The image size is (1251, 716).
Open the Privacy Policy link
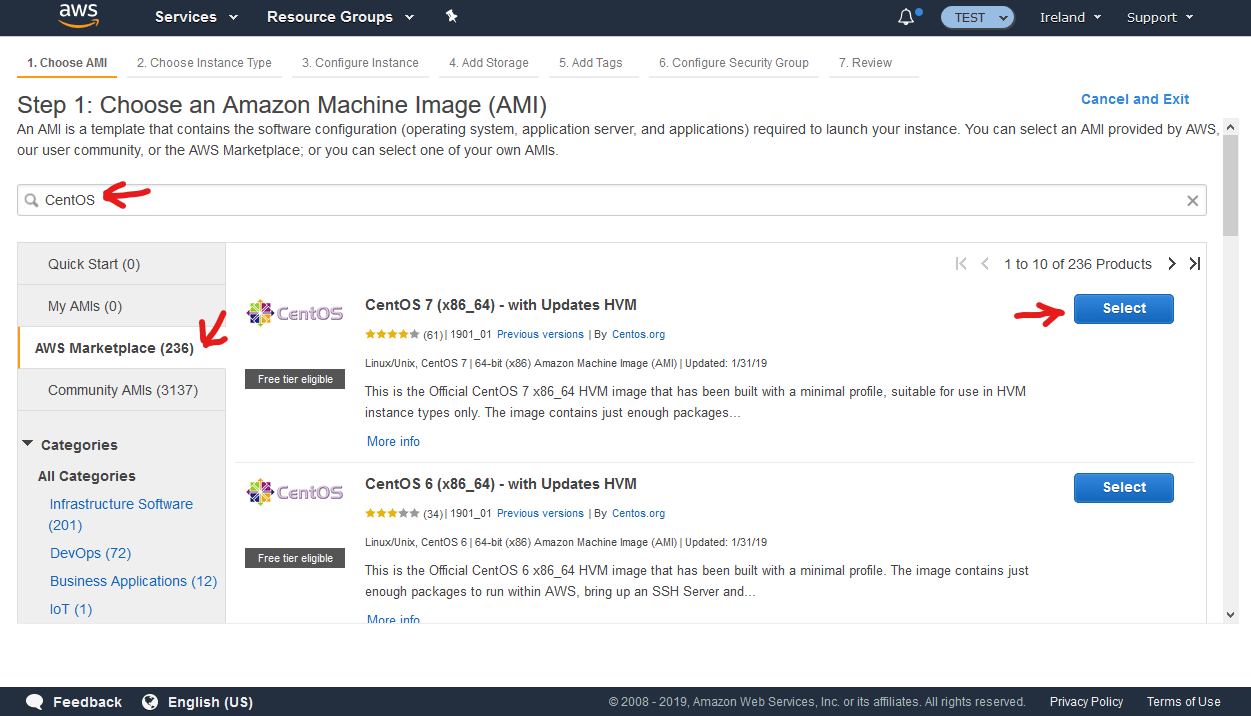coord(1086,702)
